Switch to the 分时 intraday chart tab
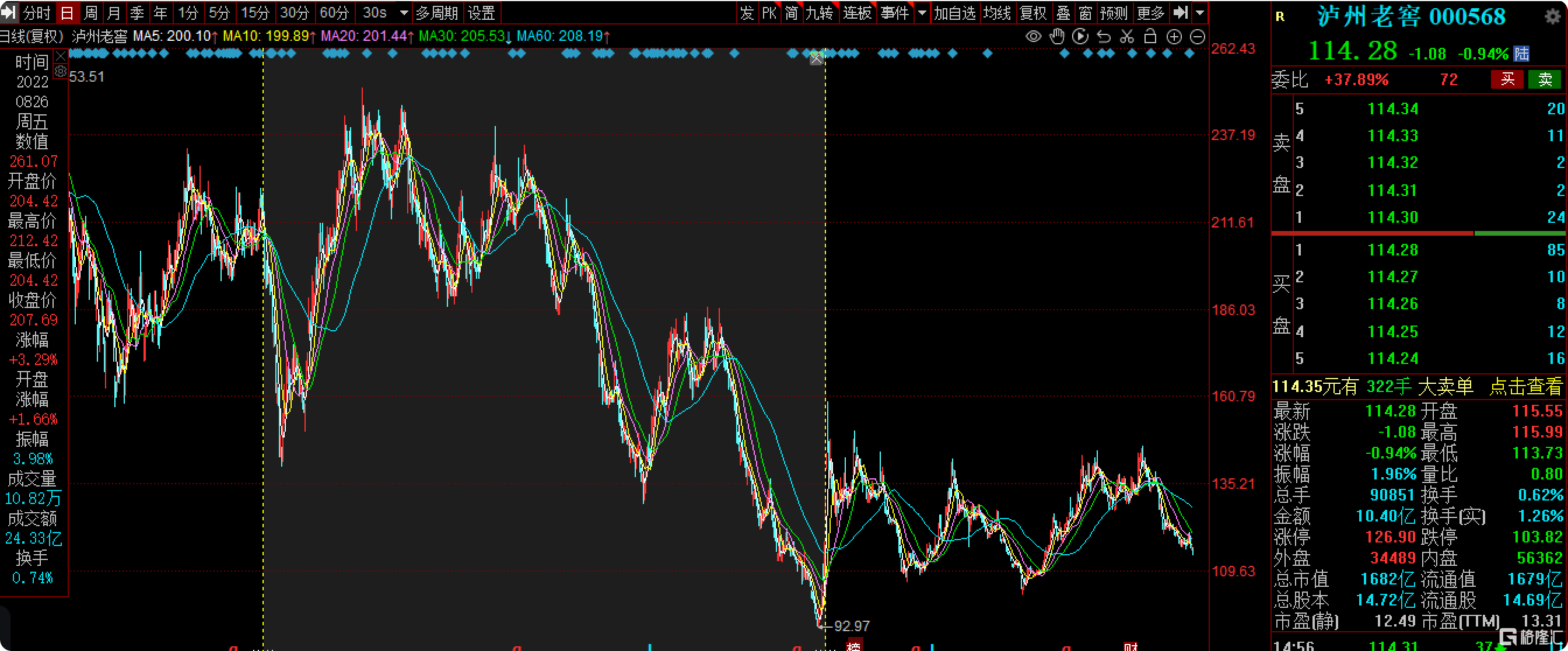 [x=37, y=13]
